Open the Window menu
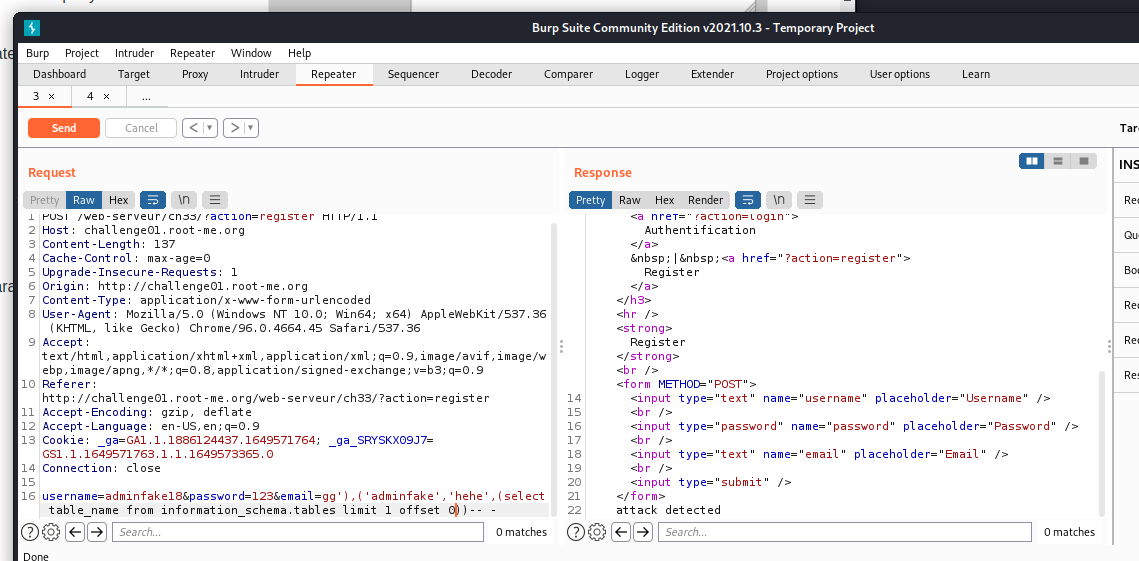1139x561 pixels. click(251, 53)
